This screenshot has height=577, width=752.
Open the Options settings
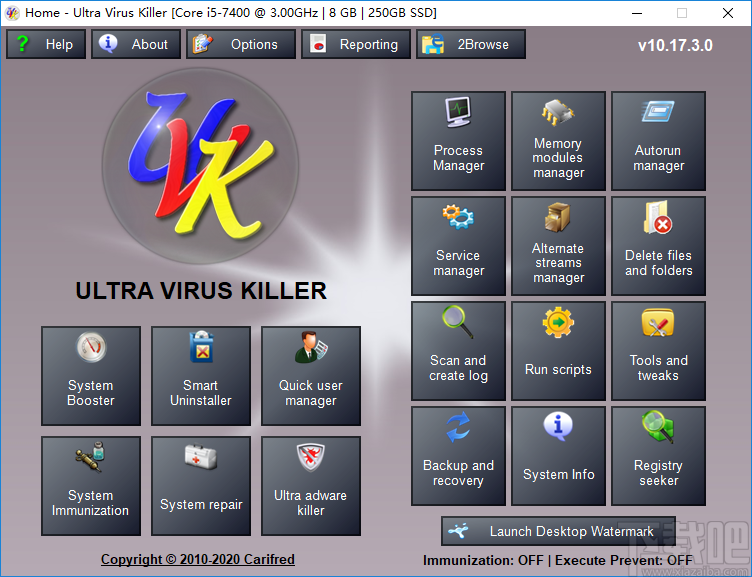241,44
